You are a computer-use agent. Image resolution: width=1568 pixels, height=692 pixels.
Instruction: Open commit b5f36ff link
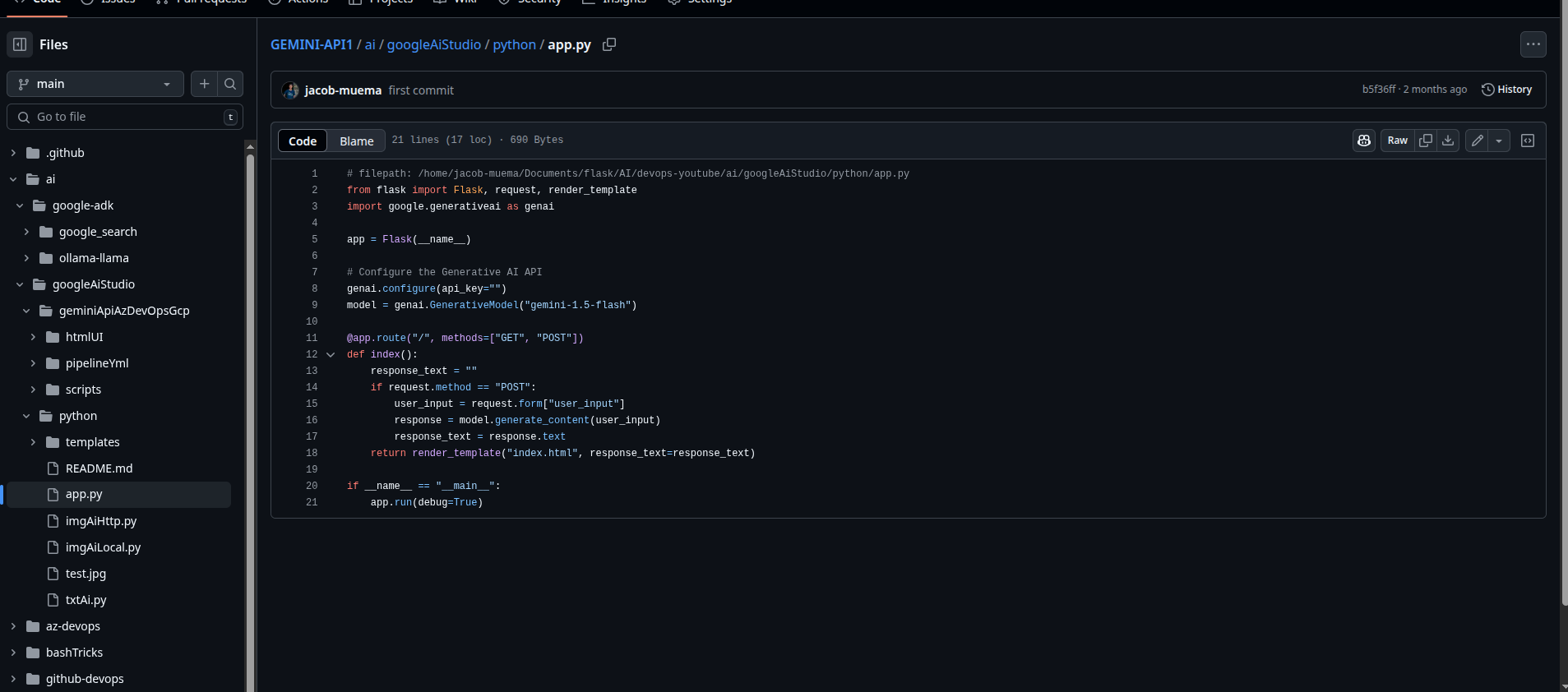pos(1379,90)
